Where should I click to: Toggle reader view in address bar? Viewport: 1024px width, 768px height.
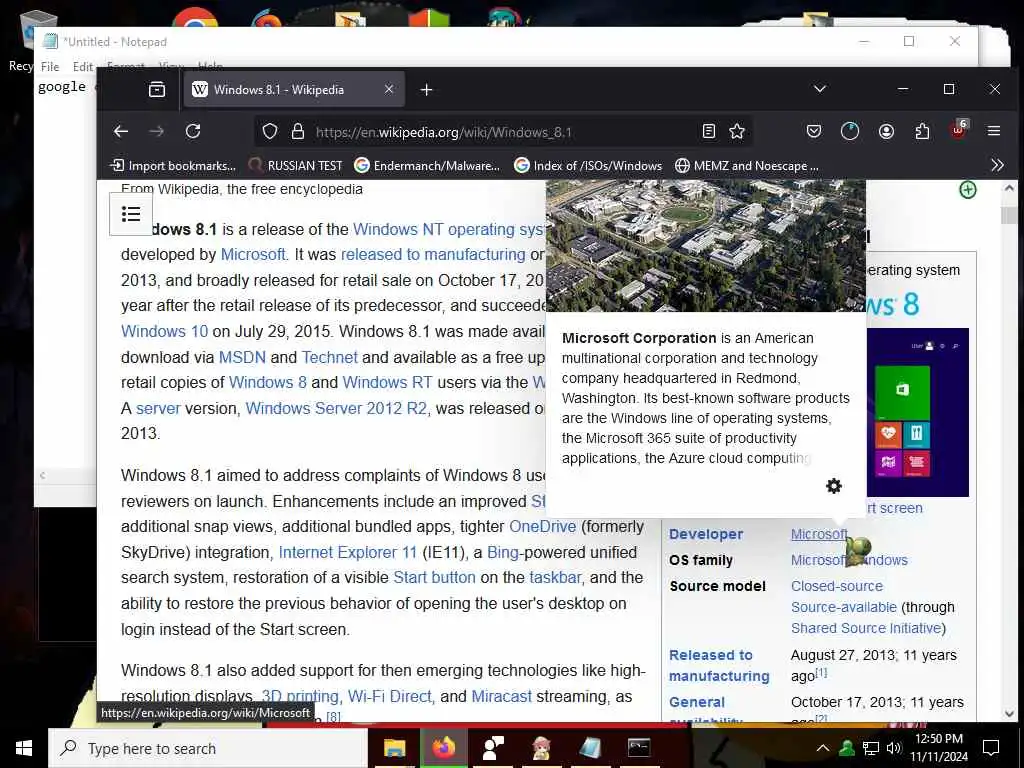tap(709, 131)
